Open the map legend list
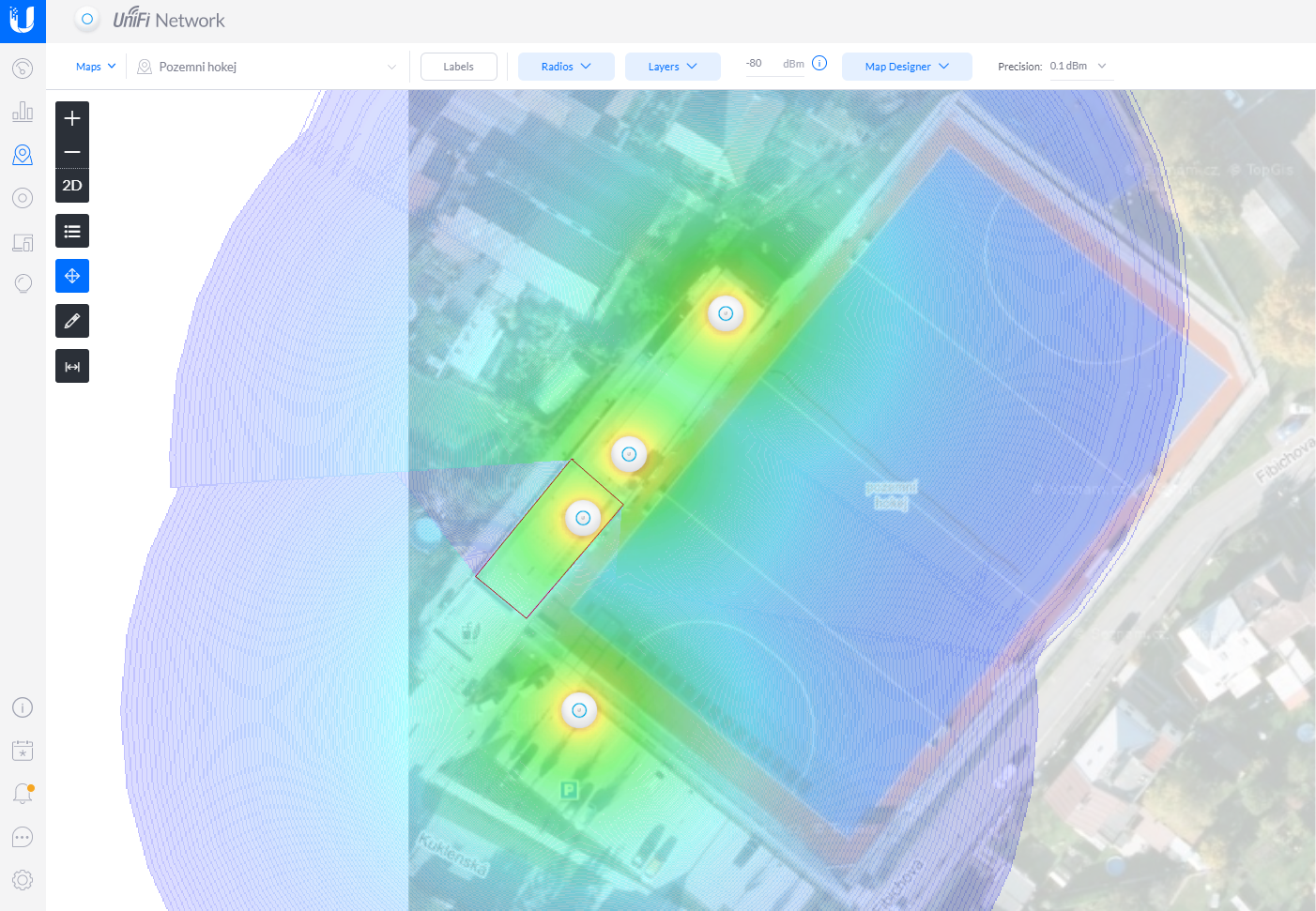The image size is (1316, 911). pyautogui.click(x=72, y=231)
